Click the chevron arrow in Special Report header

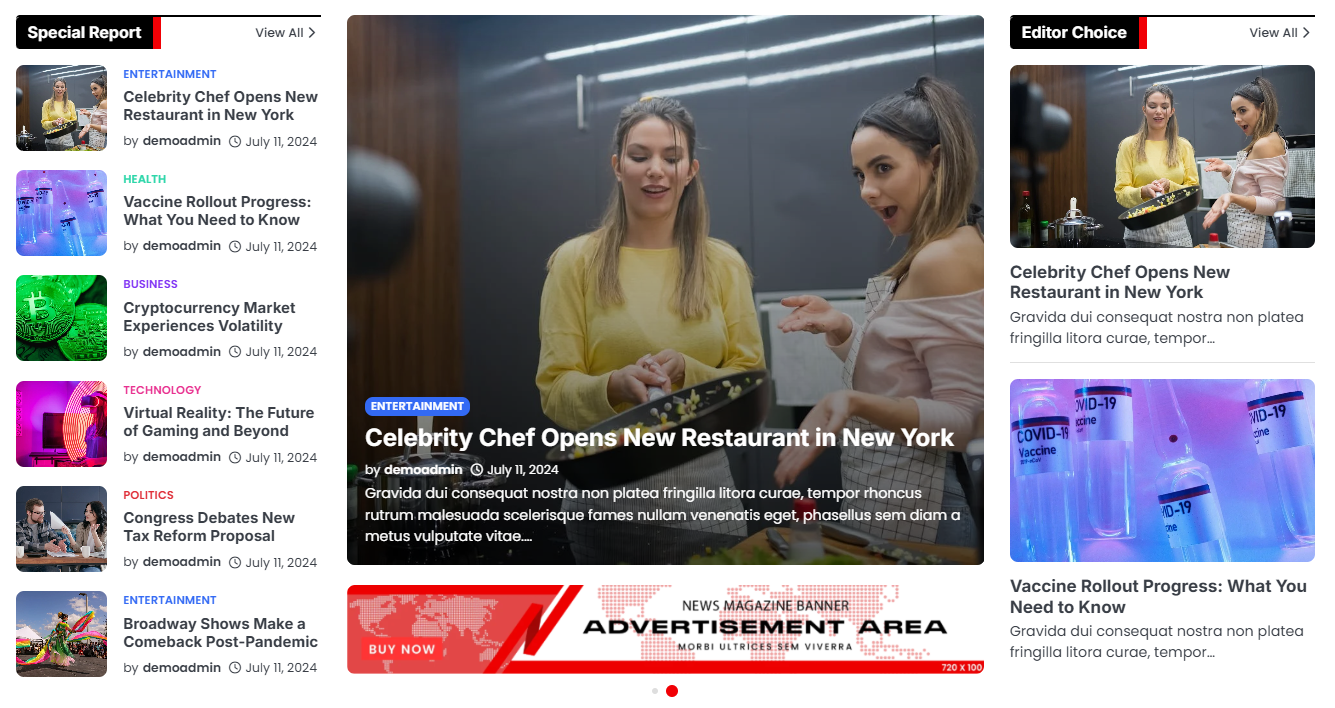pyautogui.click(x=312, y=33)
